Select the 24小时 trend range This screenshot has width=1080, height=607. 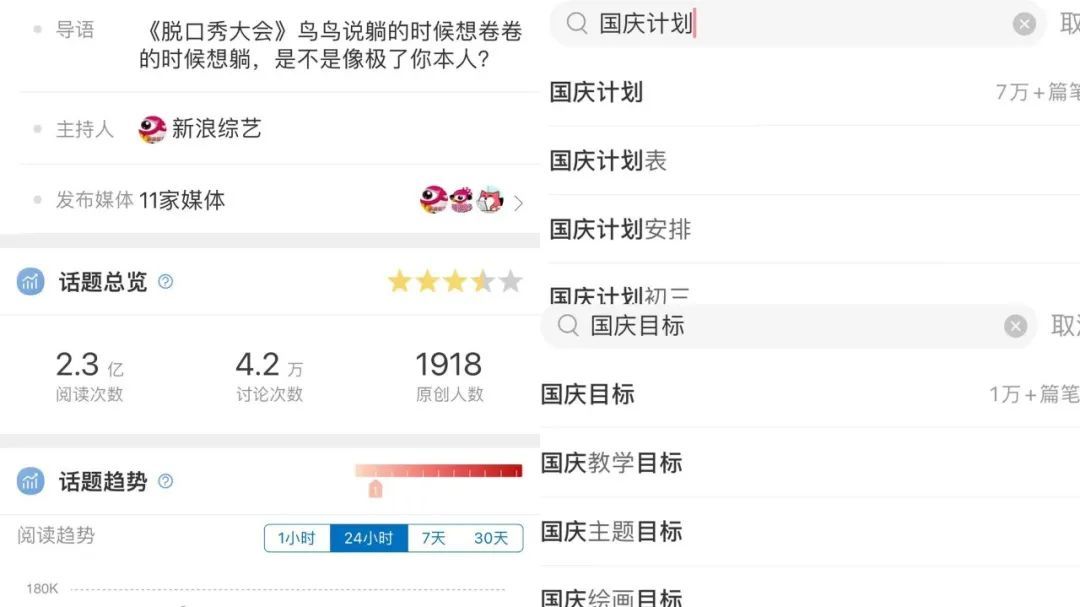368,538
